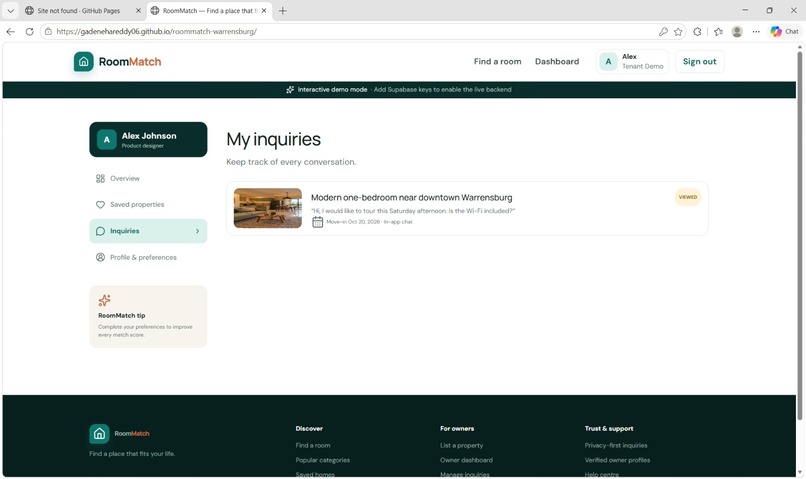Click the Move-in Oct 20, 2026 text
The image size is (806, 479).
point(353,222)
